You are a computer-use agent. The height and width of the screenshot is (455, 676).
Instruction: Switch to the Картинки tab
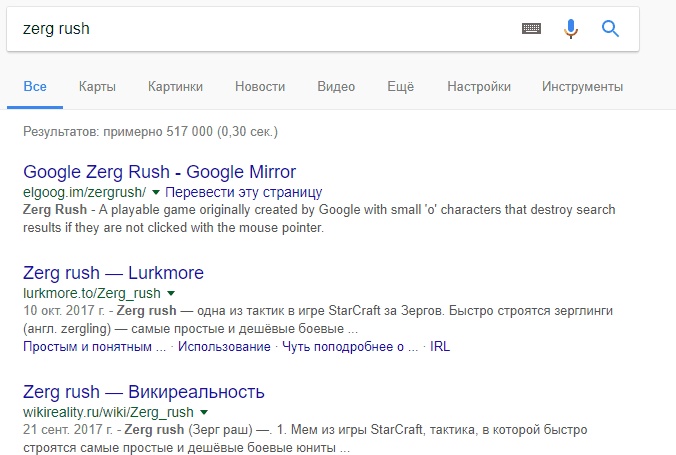(175, 87)
